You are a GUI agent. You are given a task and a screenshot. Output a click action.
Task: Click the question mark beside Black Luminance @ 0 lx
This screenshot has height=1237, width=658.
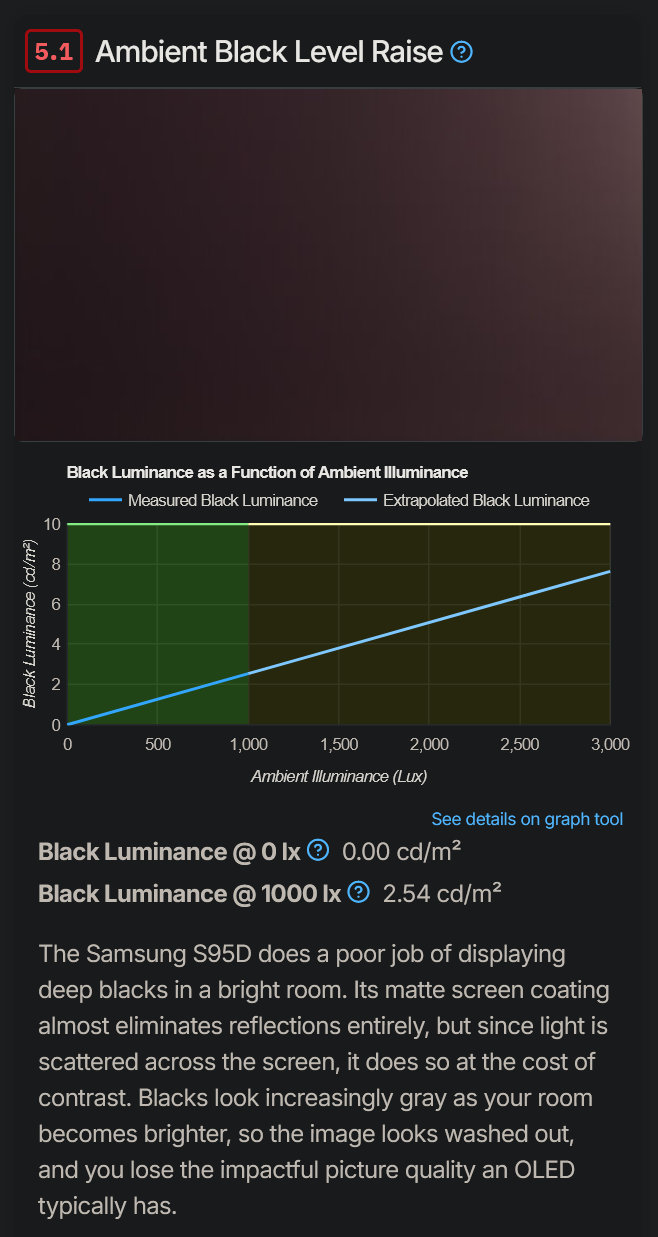pyautogui.click(x=317, y=851)
